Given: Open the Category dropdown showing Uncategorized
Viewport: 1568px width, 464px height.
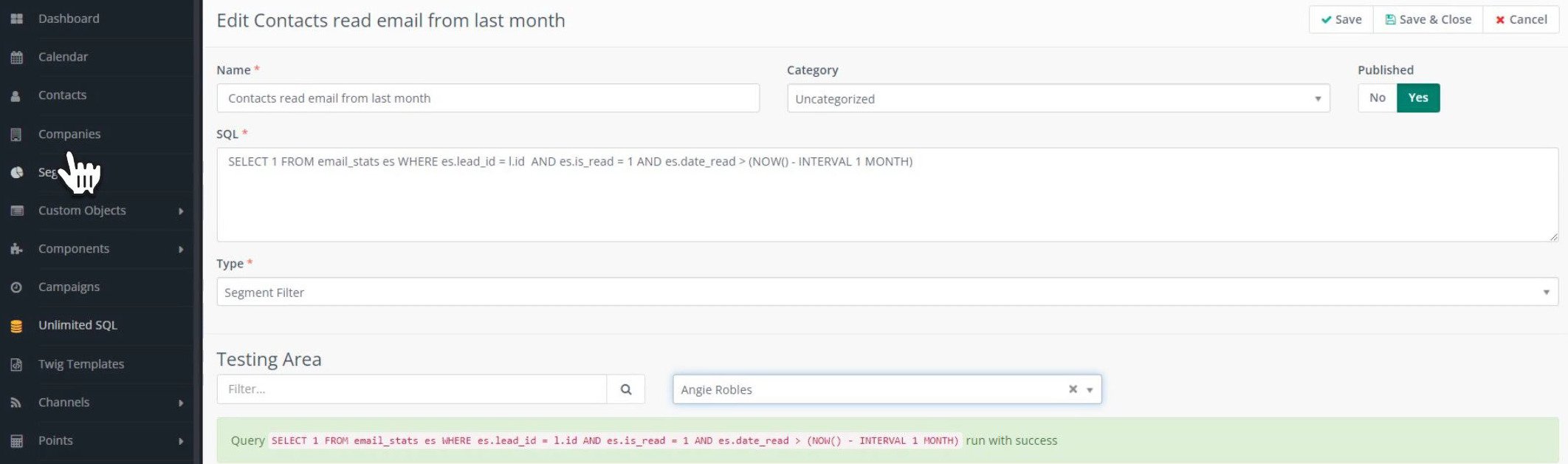Looking at the screenshot, I should 1057,98.
